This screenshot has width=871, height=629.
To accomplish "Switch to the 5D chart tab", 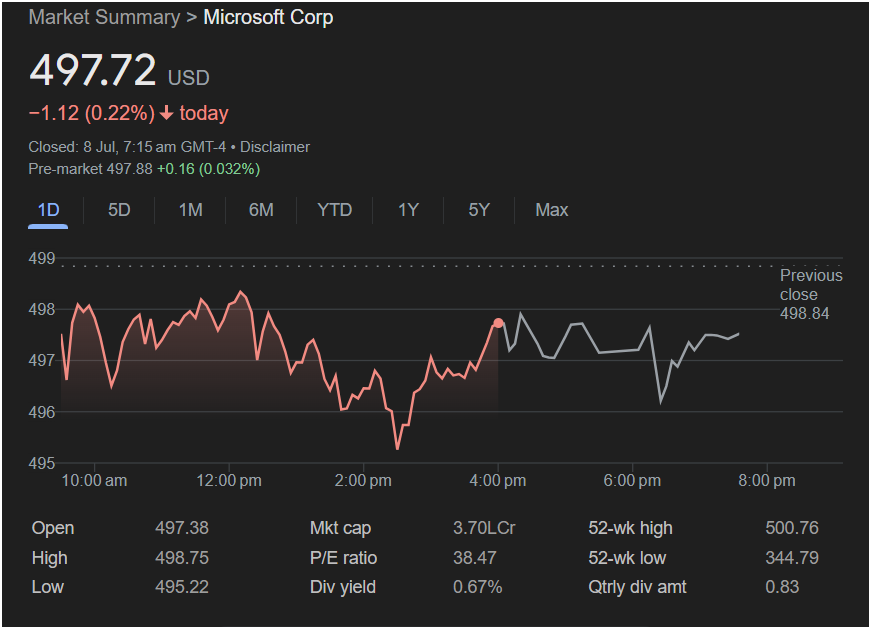I will coord(119,210).
